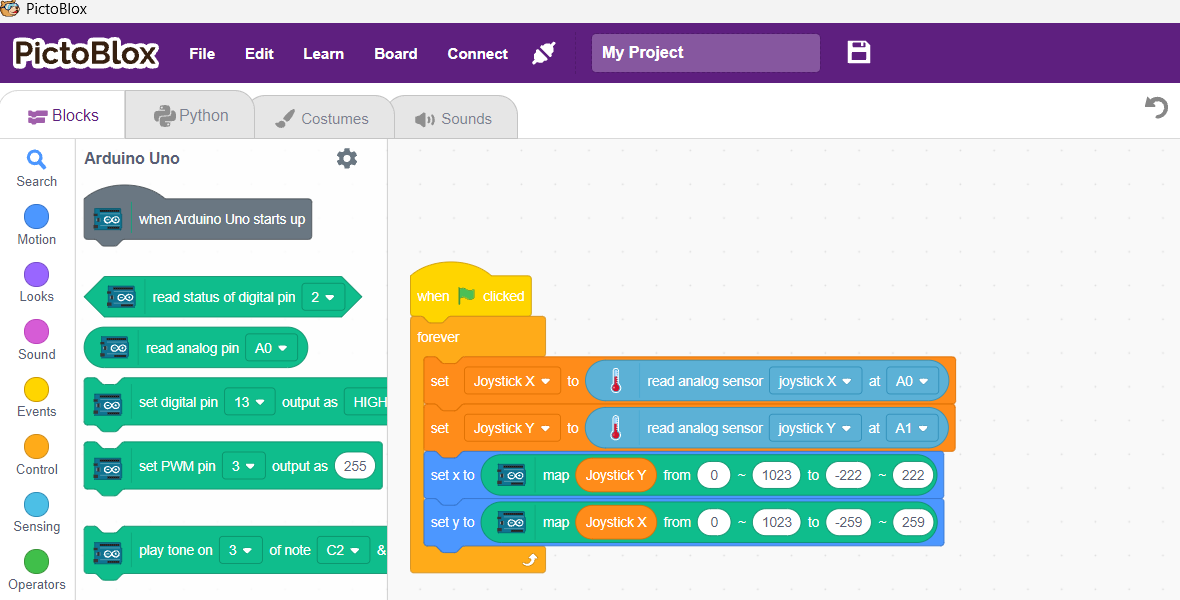
Task: Switch to the Costumes tab
Action: click(x=322, y=118)
